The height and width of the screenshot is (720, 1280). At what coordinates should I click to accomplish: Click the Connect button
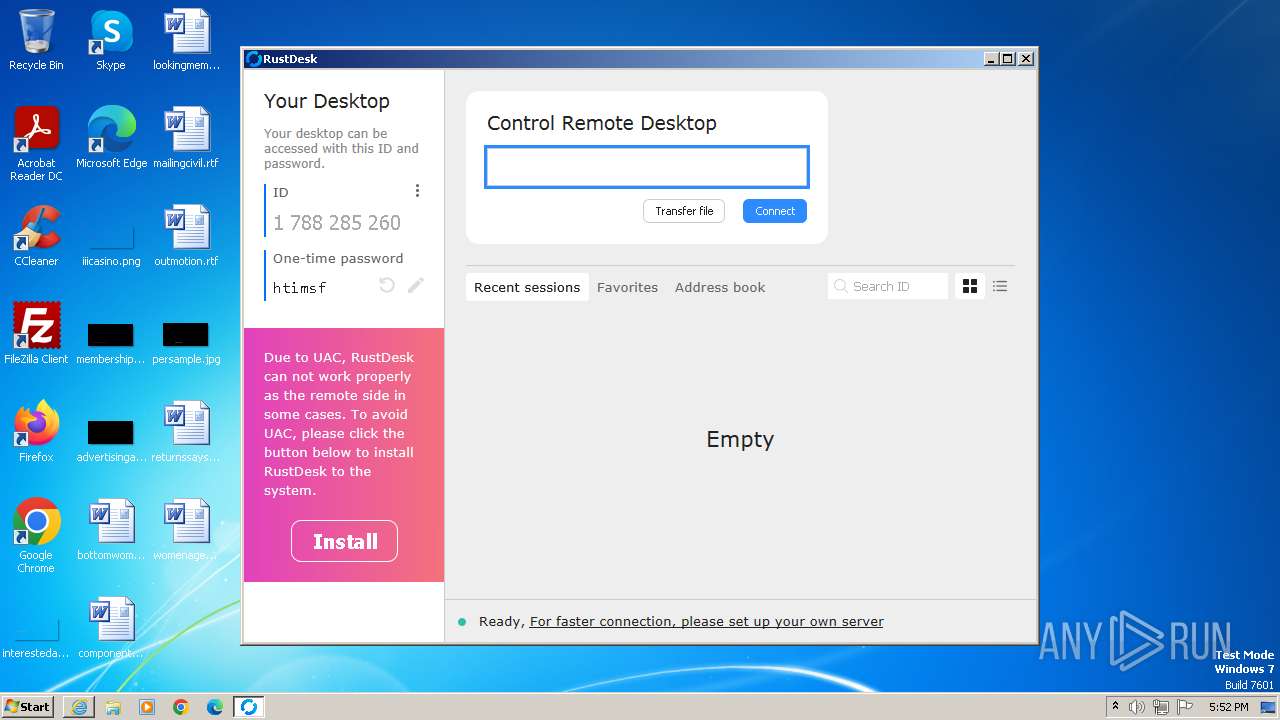click(775, 211)
